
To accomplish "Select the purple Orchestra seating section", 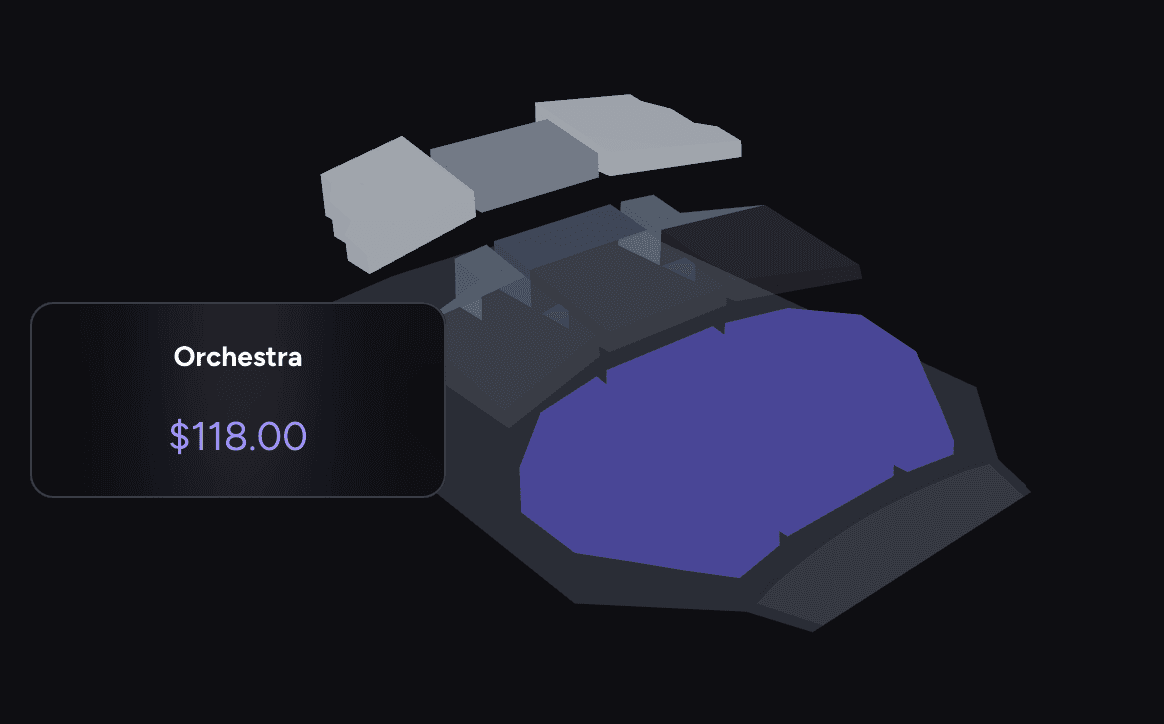I will pos(735,440).
